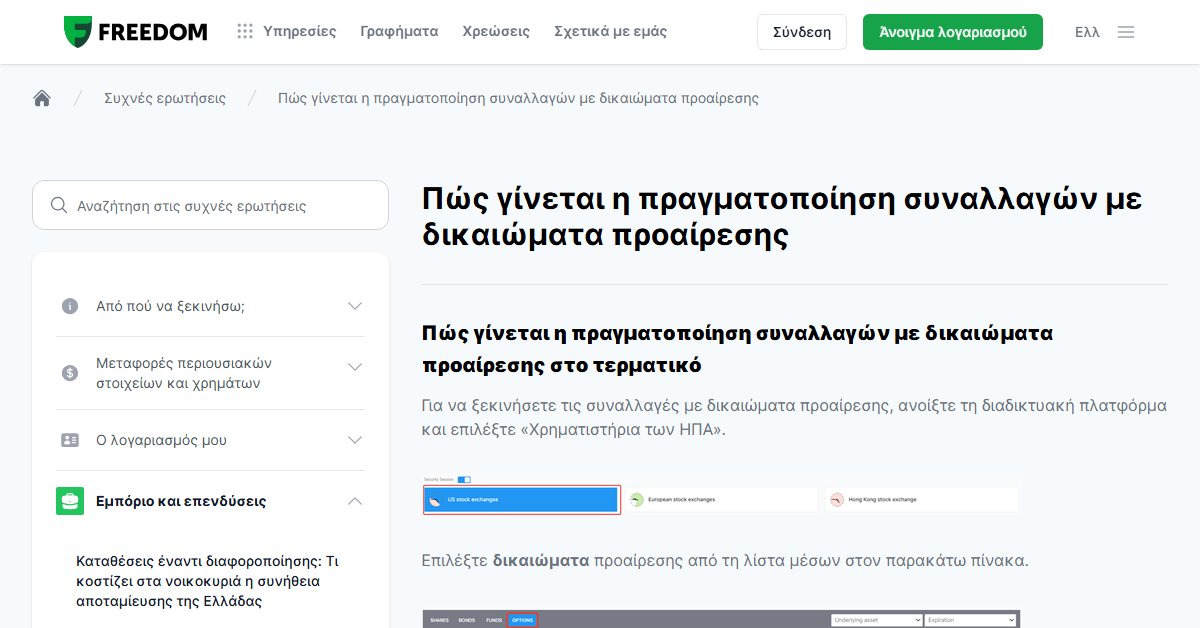Click the US stock exchanges screenshot button
Viewport: 1200px width, 628px height.
(521, 499)
